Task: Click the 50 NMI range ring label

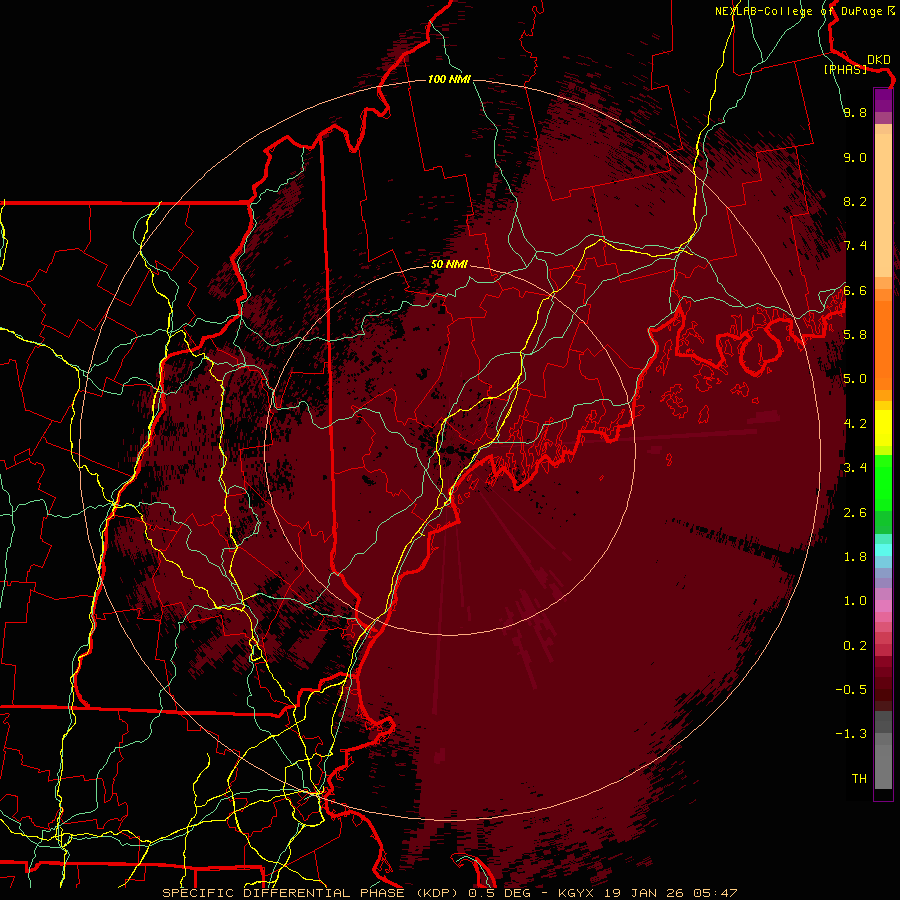Action: coord(449,265)
